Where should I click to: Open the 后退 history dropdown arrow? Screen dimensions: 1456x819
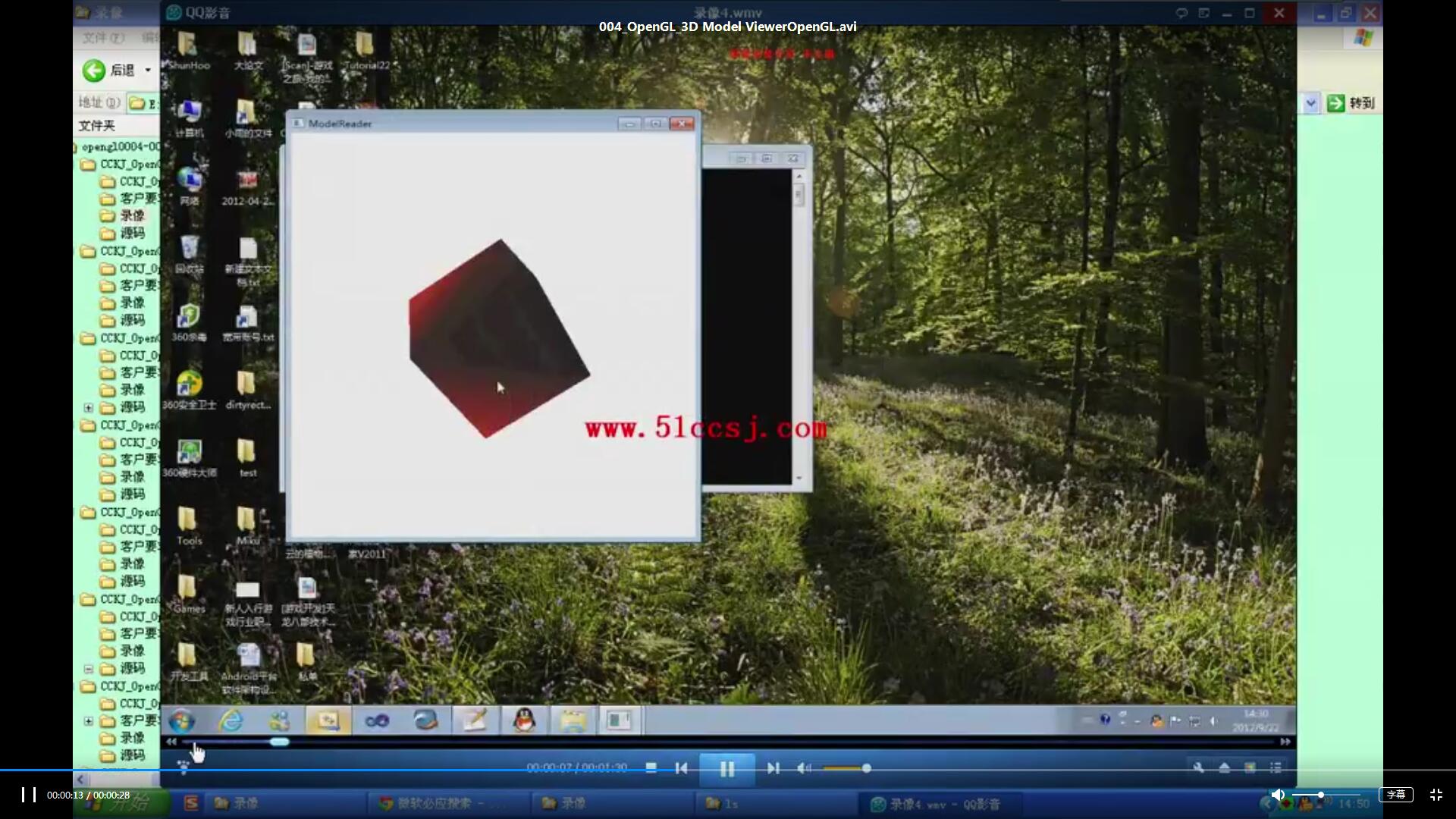click(x=148, y=71)
